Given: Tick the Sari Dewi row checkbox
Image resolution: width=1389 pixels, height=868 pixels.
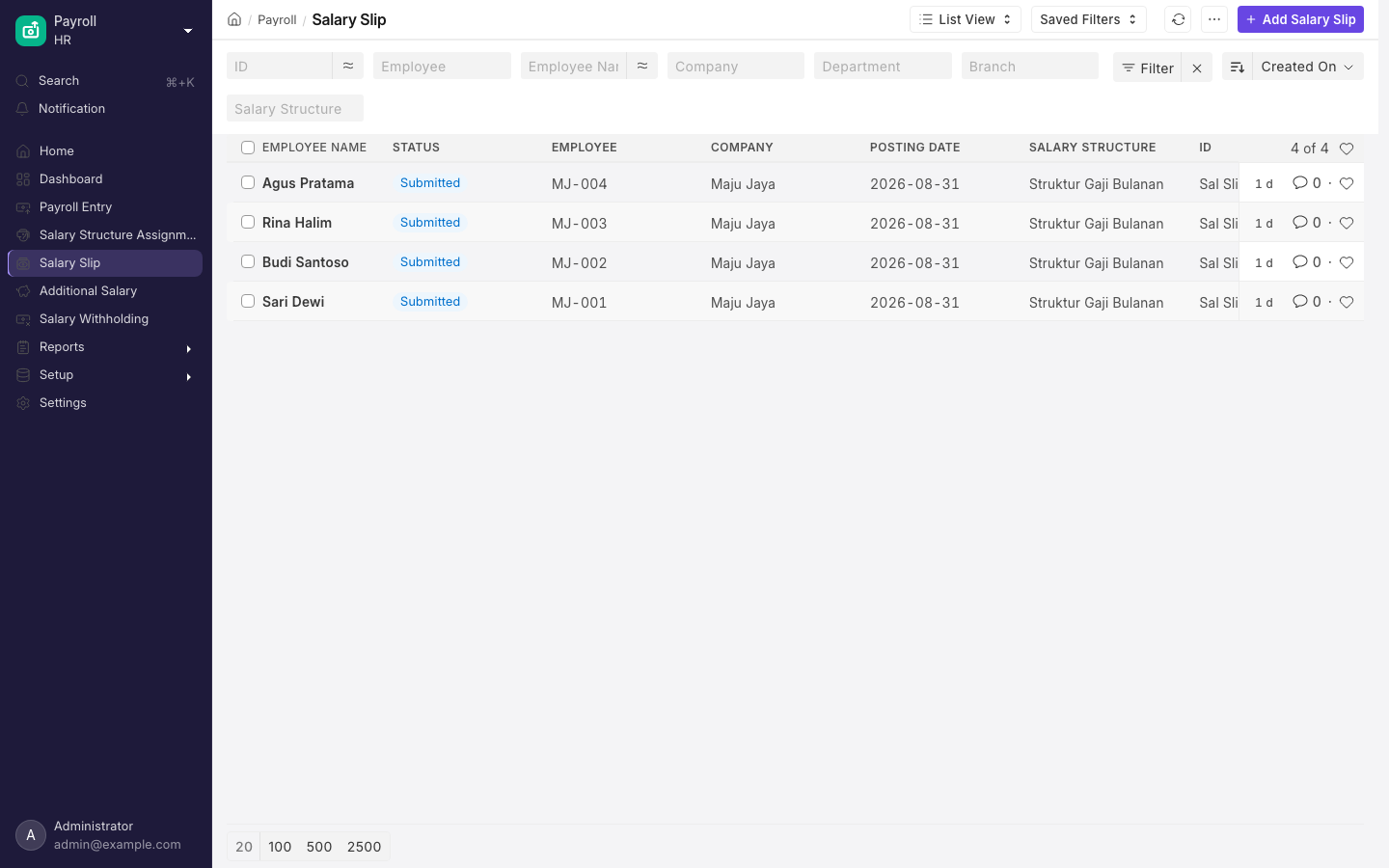Looking at the screenshot, I should (x=248, y=301).
